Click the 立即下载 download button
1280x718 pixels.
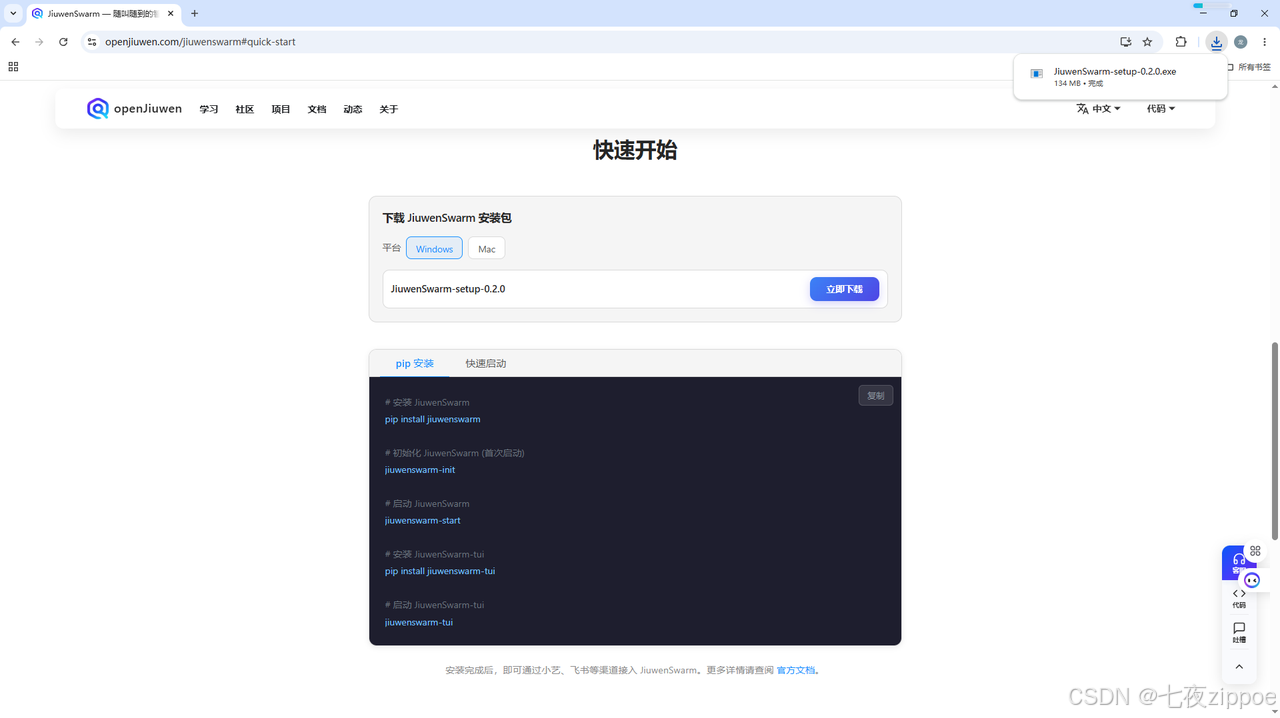pos(844,289)
